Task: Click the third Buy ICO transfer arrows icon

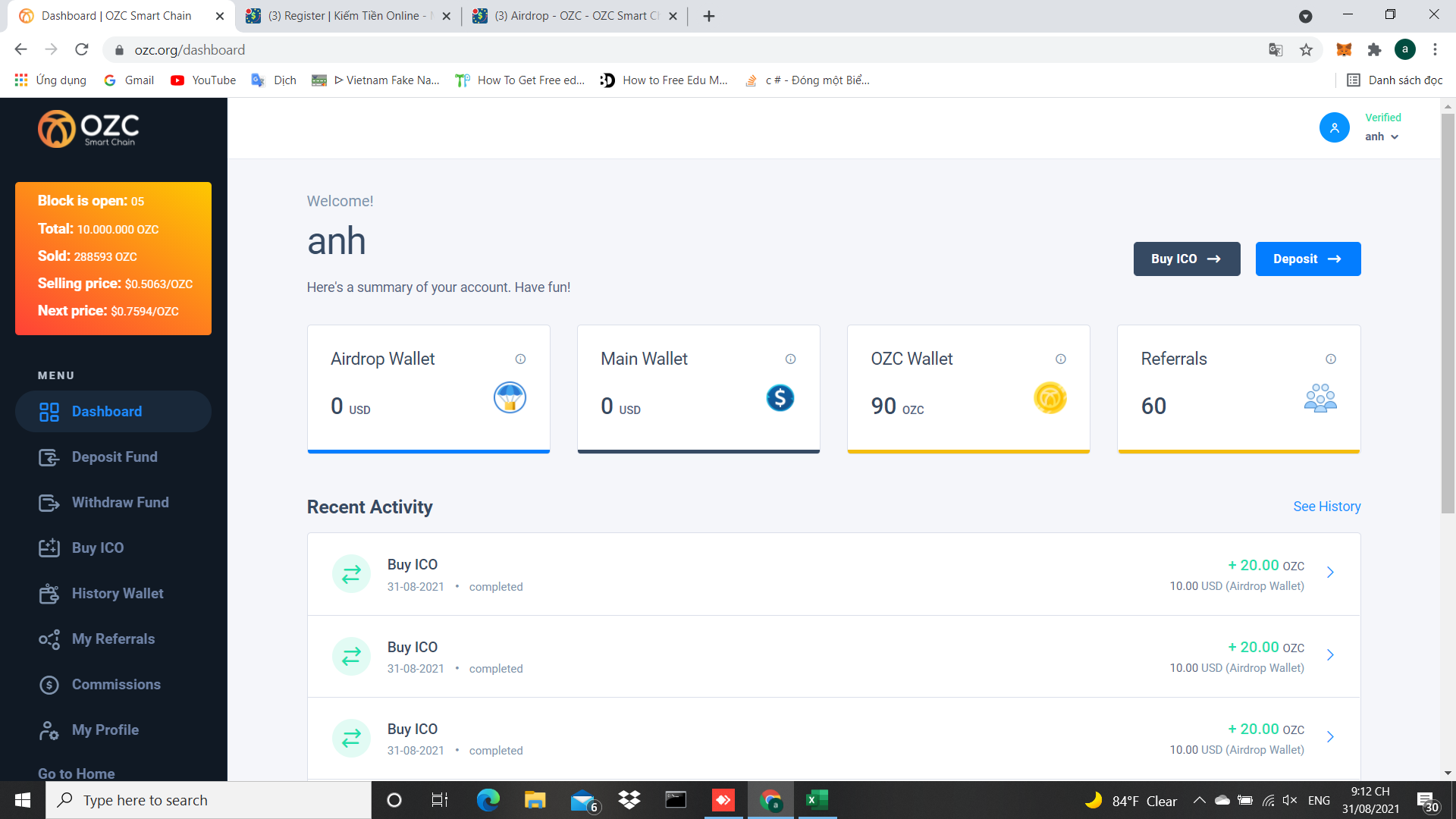Action: [x=351, y=738]
